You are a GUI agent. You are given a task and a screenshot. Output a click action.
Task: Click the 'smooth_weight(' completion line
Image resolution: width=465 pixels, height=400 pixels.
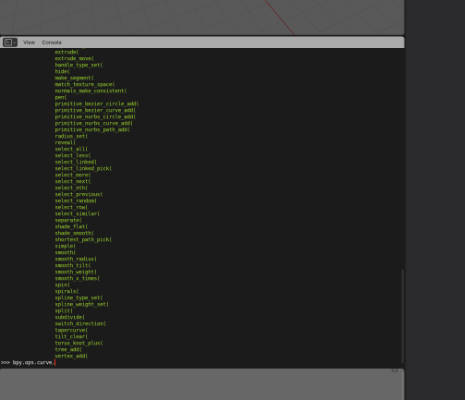click(76, 272)
